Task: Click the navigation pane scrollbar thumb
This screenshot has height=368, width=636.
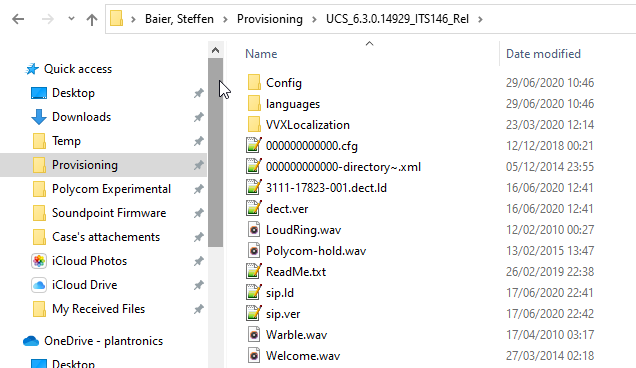Action: (215, 152)
